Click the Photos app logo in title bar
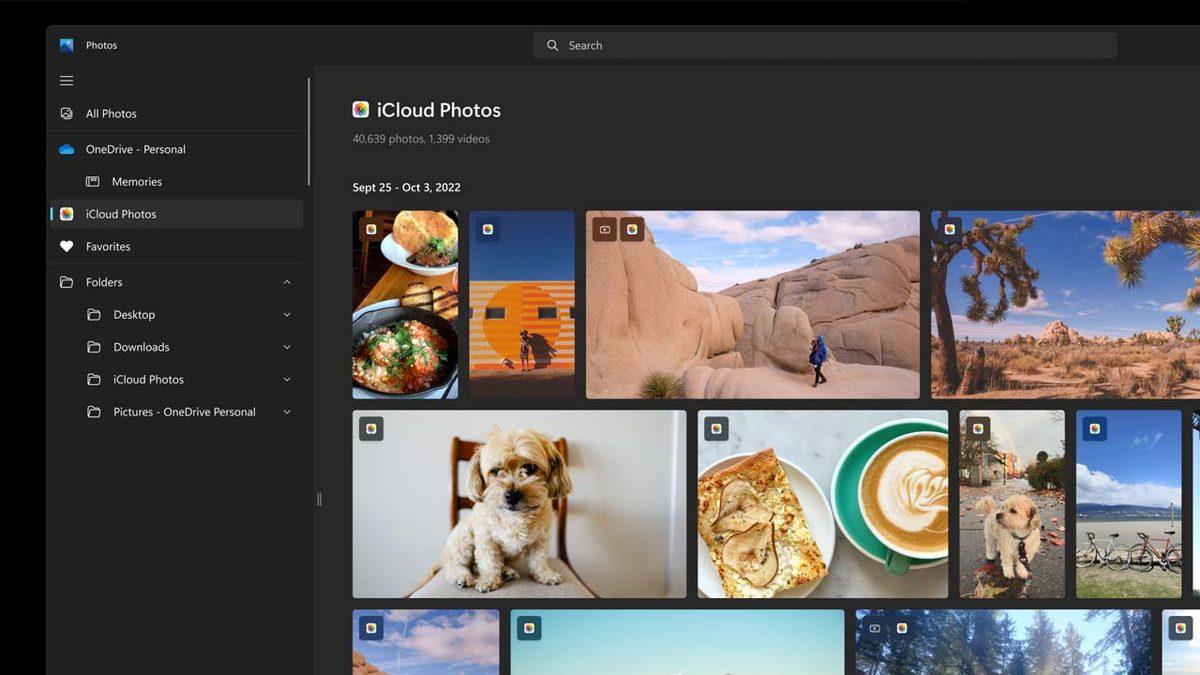Screen dimensions: 1200x675 (x=67, y=45)
